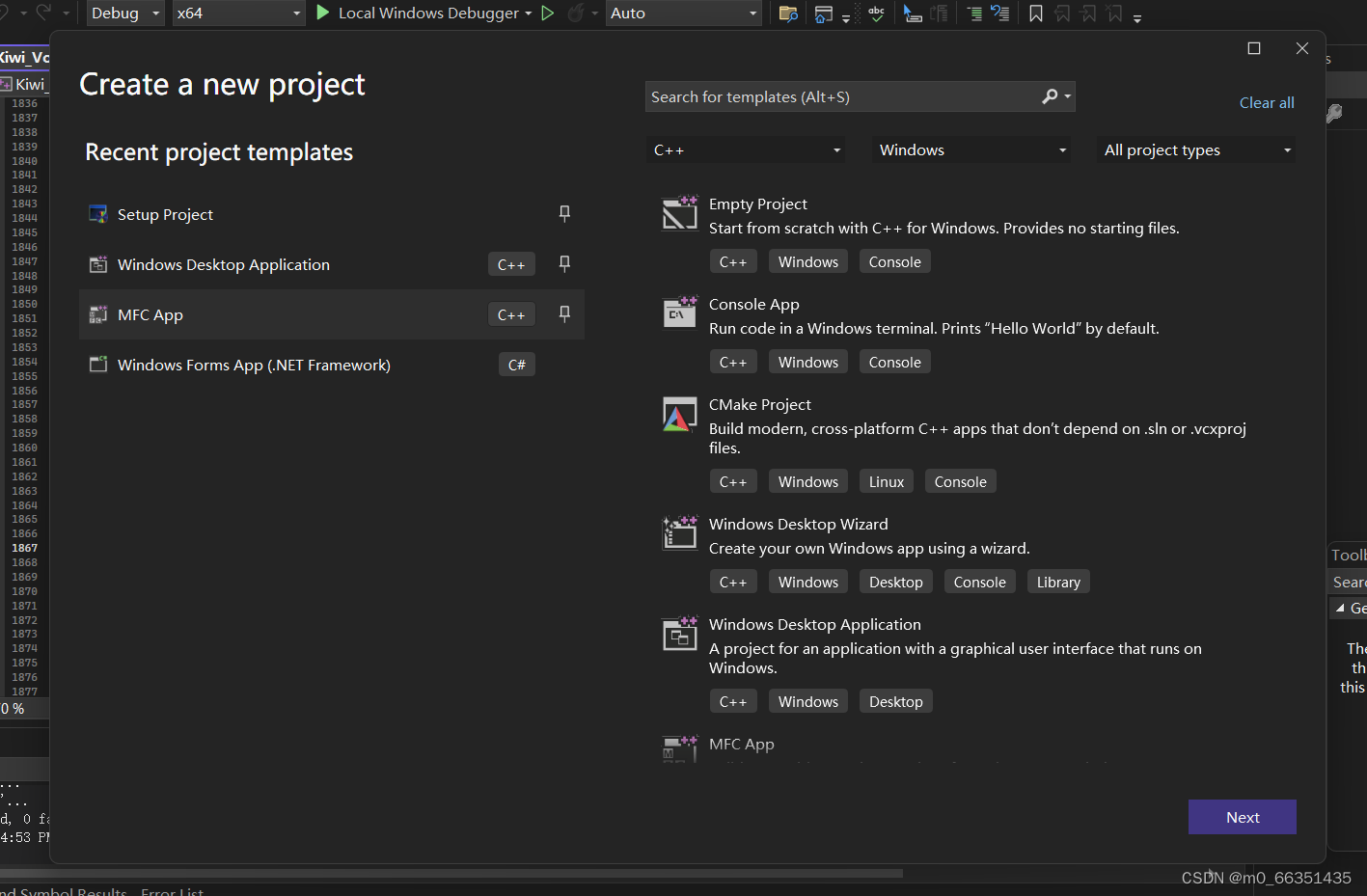Switch to the Error List tab
The width and height of the screenshot is (1367, 896).
click(x=172, y=890)
